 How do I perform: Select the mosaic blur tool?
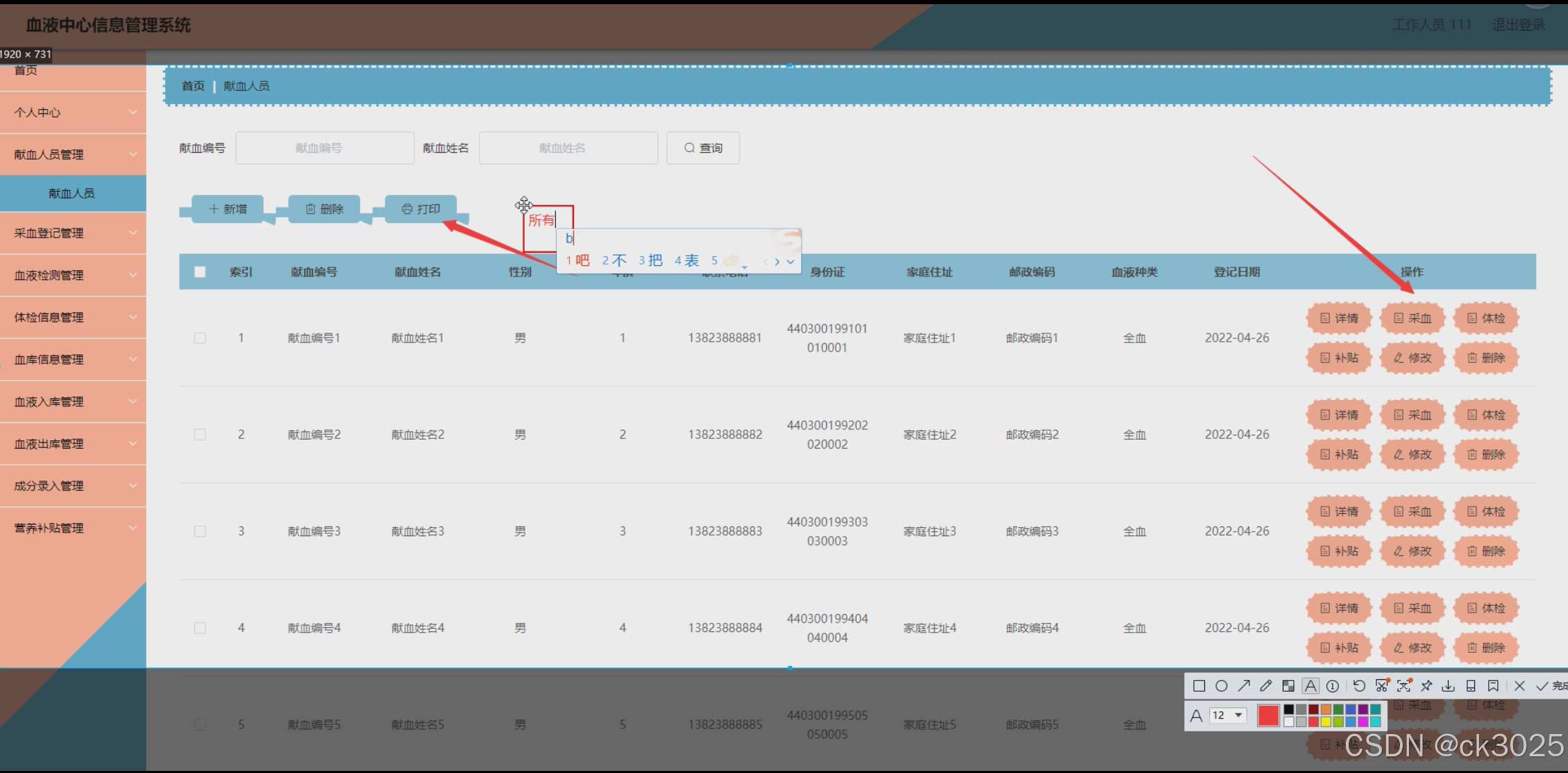(1288, 686)
